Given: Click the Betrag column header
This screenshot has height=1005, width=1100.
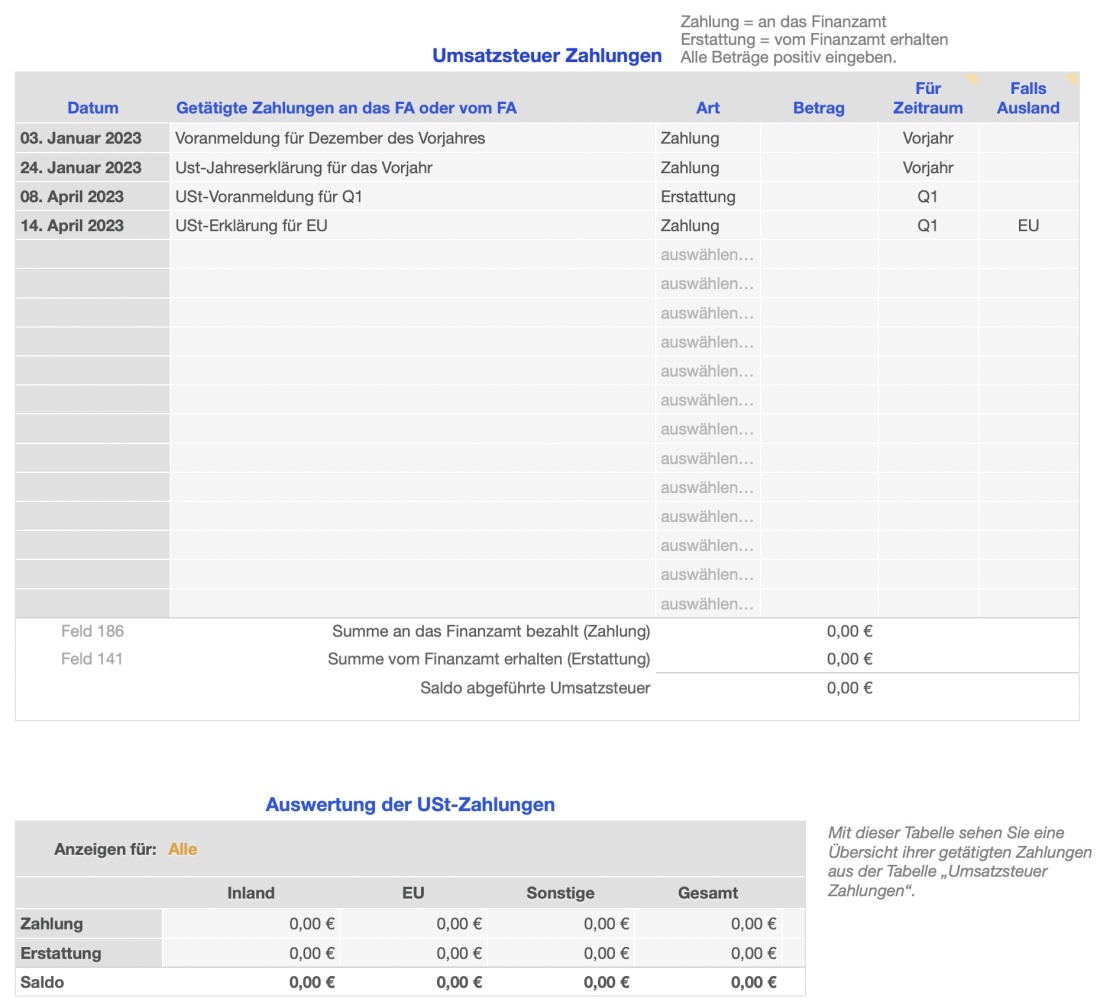Looking at the screenshot, I should (x=818, y=108).
